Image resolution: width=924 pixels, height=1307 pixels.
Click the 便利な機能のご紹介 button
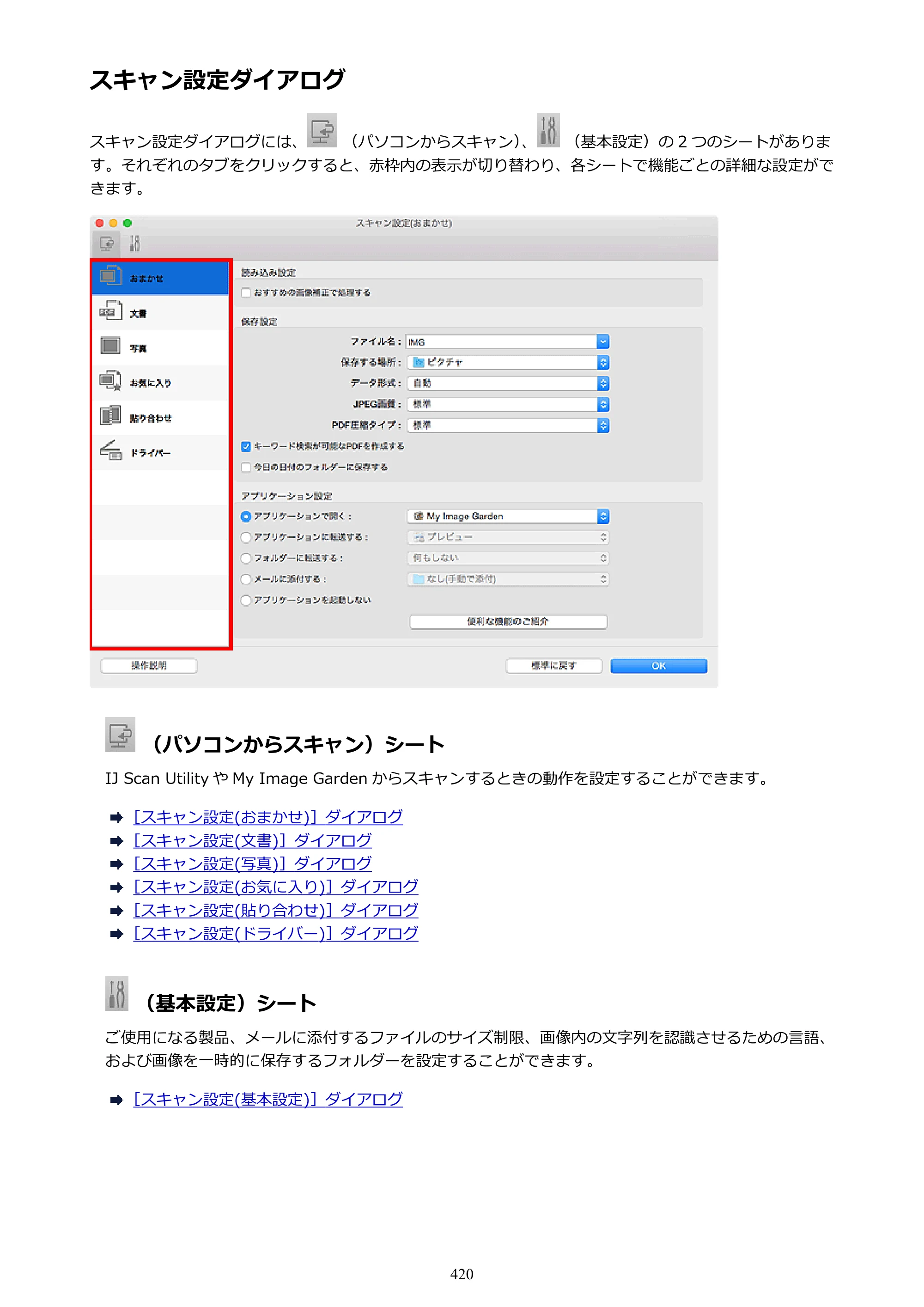(508, 621)
